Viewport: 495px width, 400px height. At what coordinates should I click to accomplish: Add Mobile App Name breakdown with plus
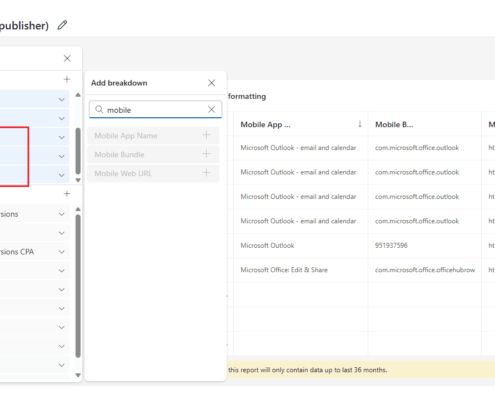click(206, 135)
